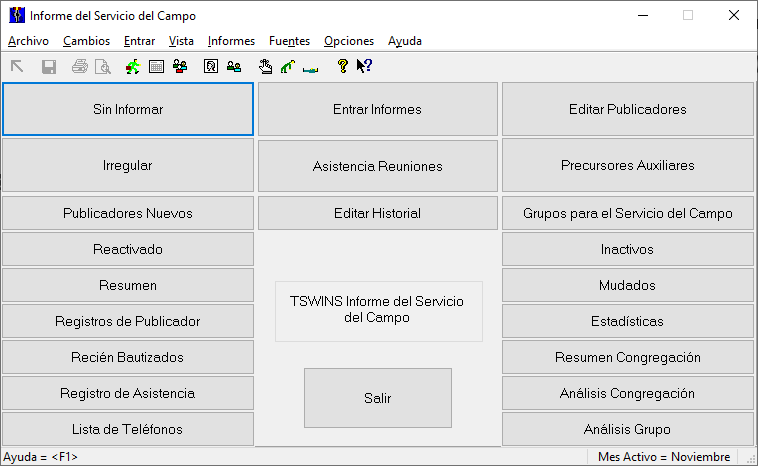The width and height of the screenshot is (758, 466).
Task: Open the Opciones menu
Action: (349, 41)
